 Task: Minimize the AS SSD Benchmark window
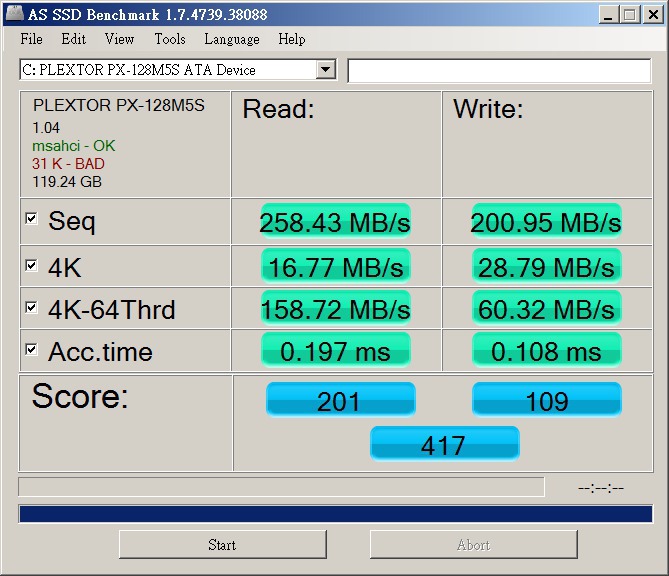click(x=608, y=15)
